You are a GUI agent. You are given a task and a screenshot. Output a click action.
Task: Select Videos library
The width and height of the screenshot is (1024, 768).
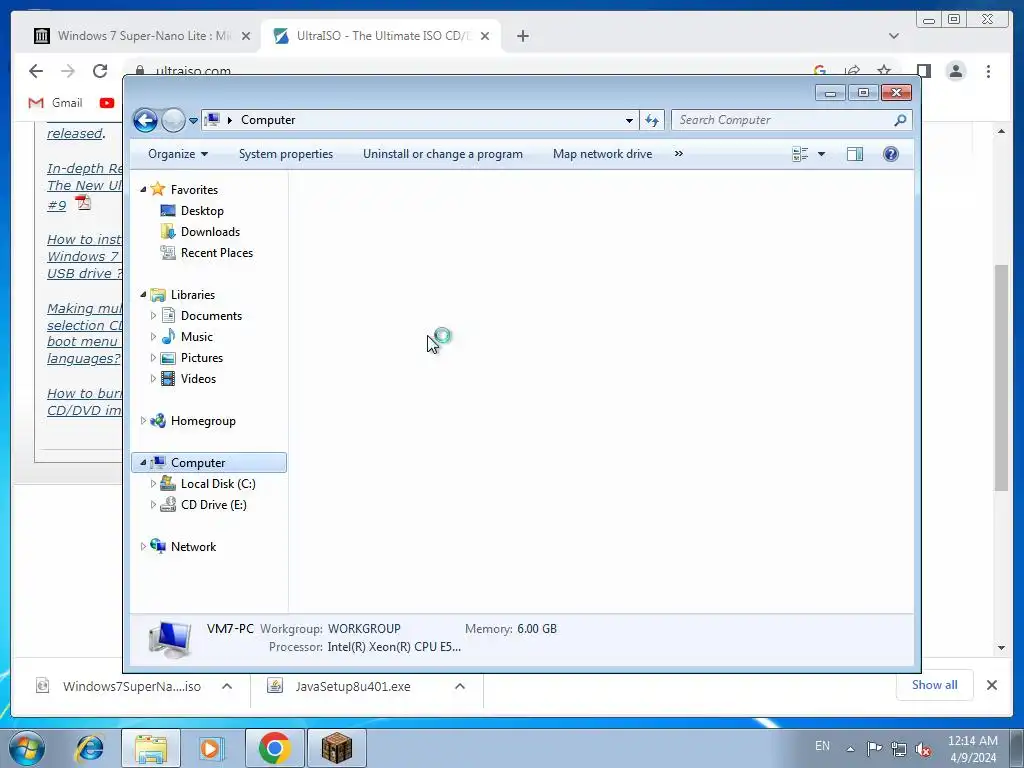198,379
